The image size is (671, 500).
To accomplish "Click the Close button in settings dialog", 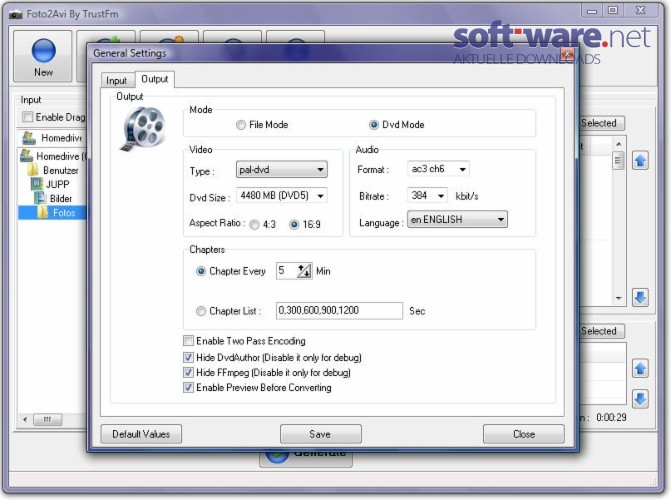I will (524, 434).
